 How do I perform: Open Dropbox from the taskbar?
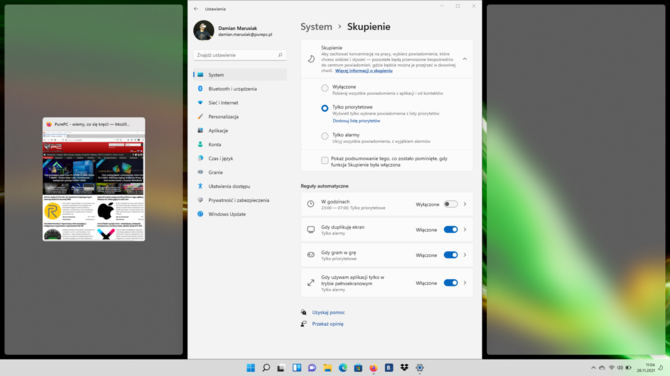pyautogui.click(x=404, y=368)
